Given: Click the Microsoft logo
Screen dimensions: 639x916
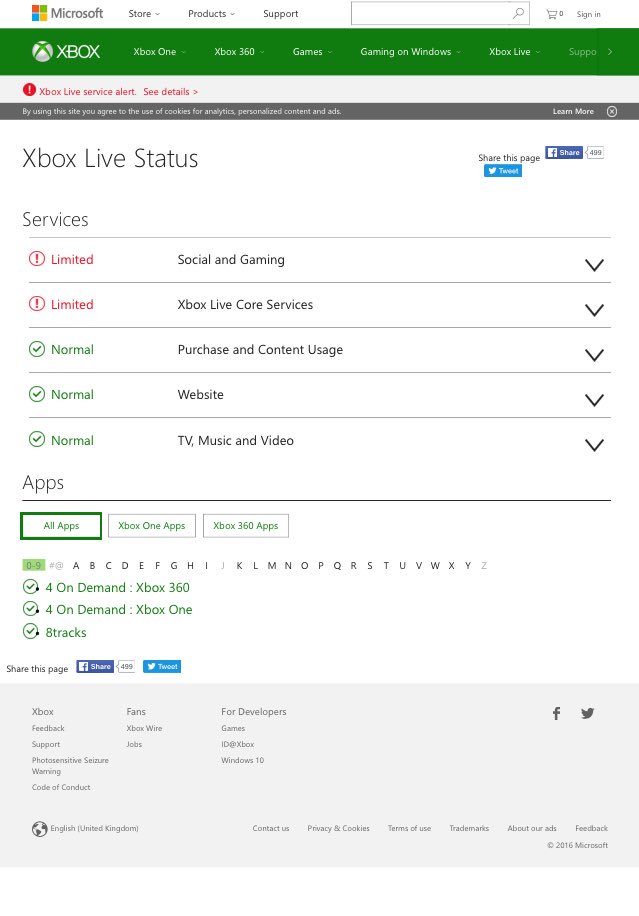Looking at the screenshot, I should coord(67,13).
